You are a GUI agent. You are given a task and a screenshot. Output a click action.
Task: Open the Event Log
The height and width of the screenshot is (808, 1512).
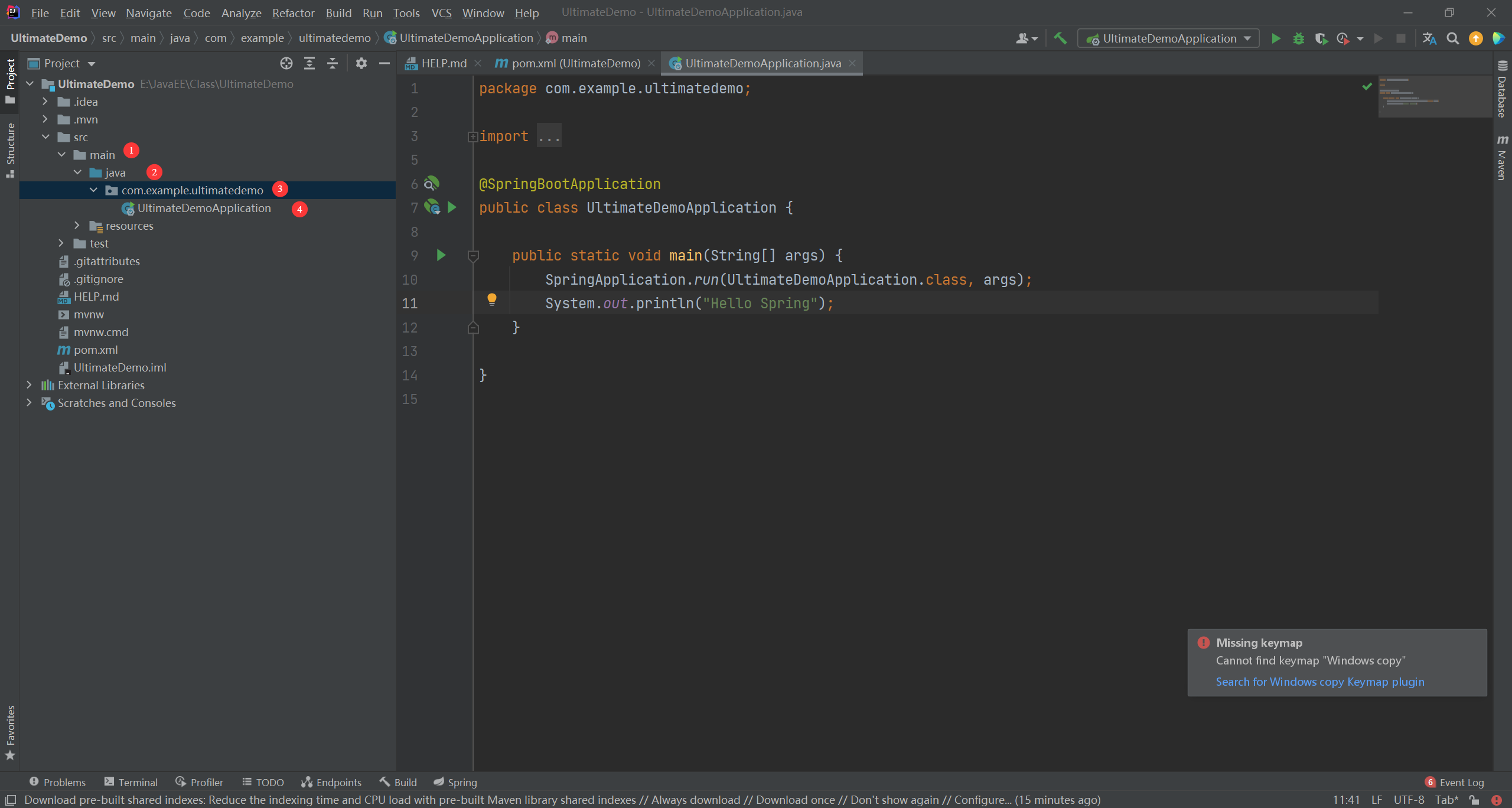click(x=1454, y=782)
